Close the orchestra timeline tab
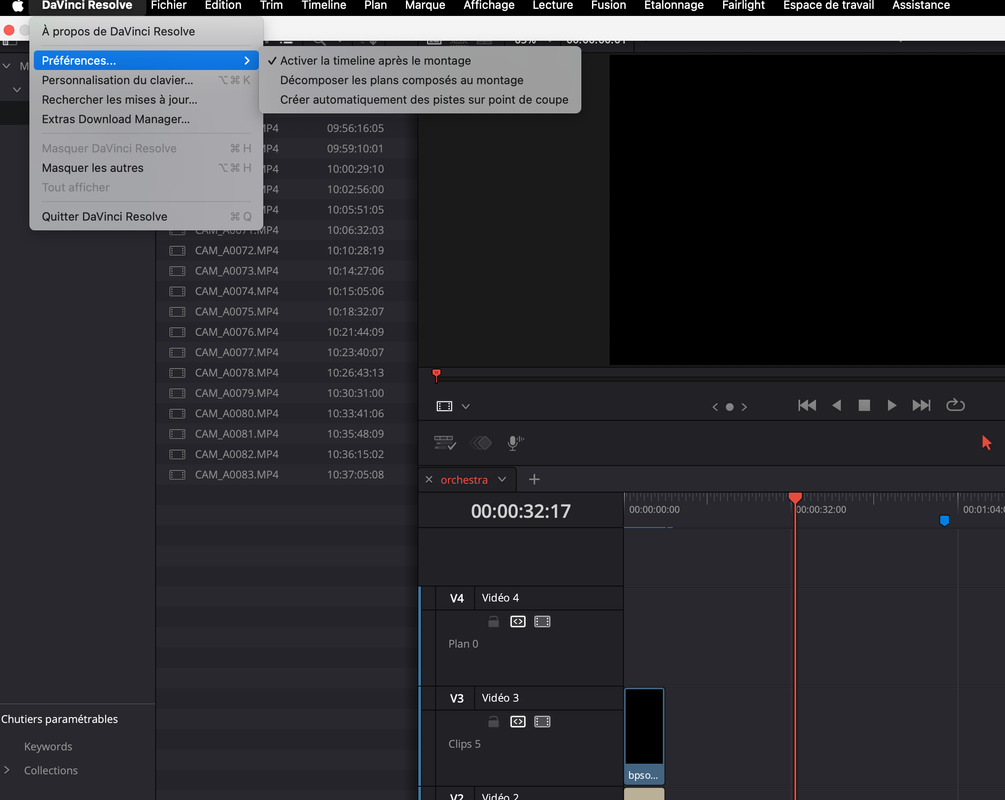The image size is (1005, 800). click(429, 479)
